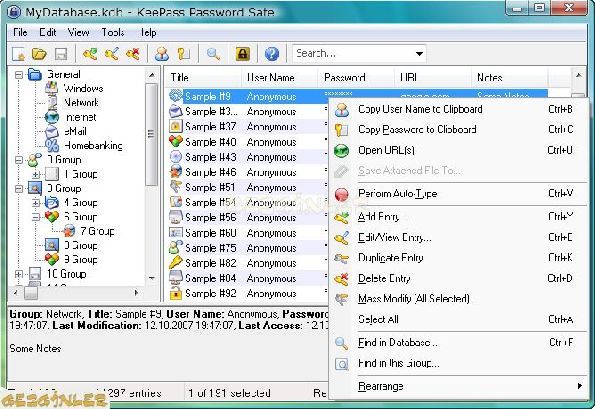Image resolution: width=595 pixels, height=409 pixels.
Task: Select the Sample #40 entry row
Action: 247,142
